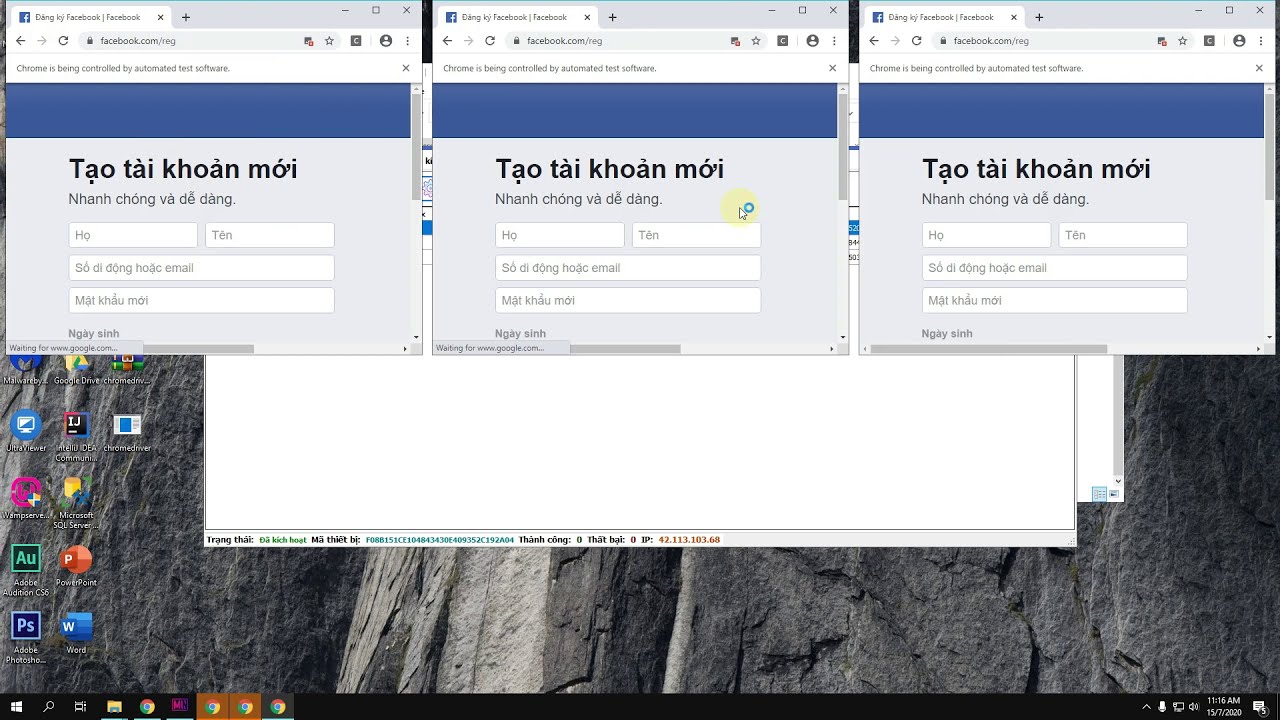
Task: Dismiss automation infobar in right Chrome window
Action: pos(1260,68)
